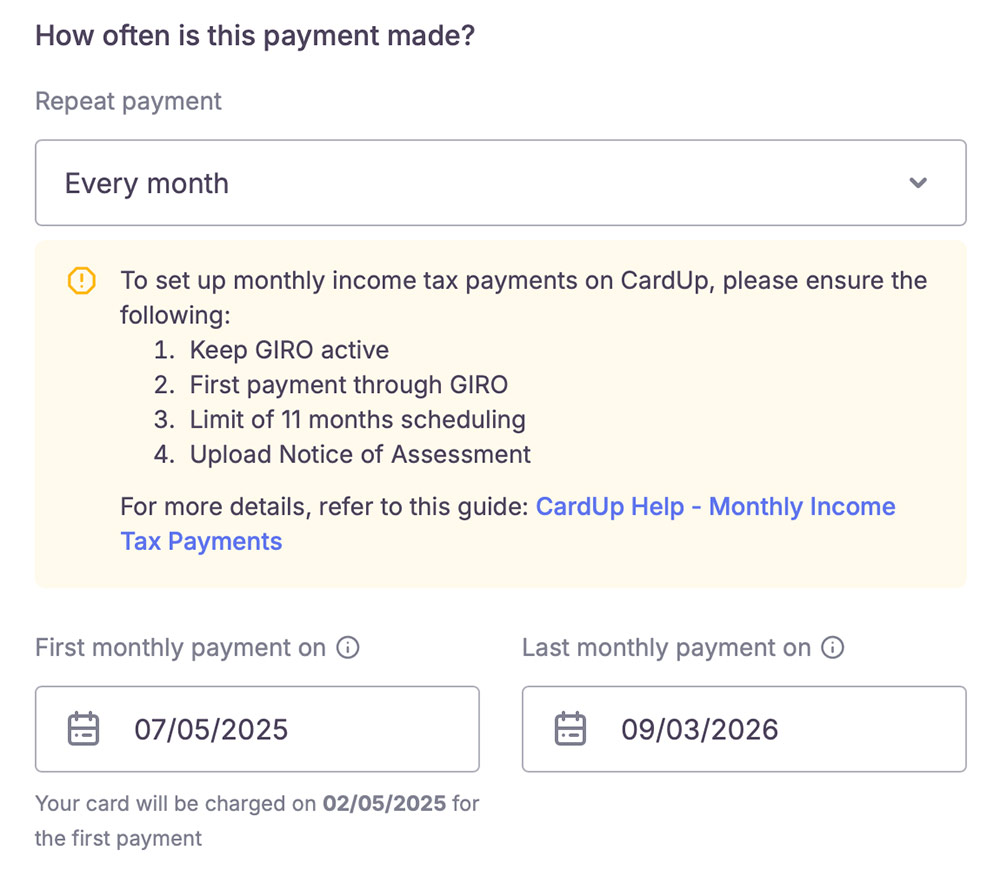Click the 'Repeat payment' label
The height and width of the screenshot is (877, 1000).
point(128,102)
